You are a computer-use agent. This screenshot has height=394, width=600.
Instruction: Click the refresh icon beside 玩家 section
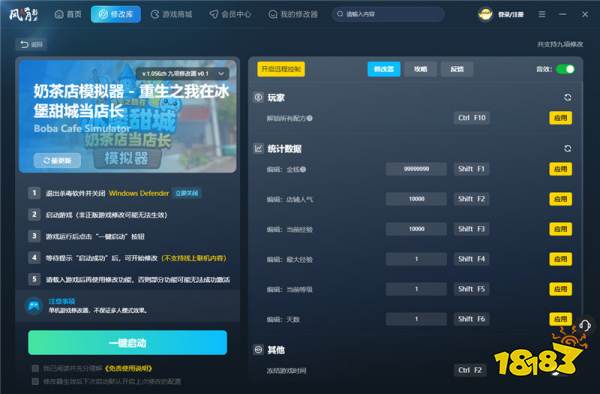click(x=567, y=98)
